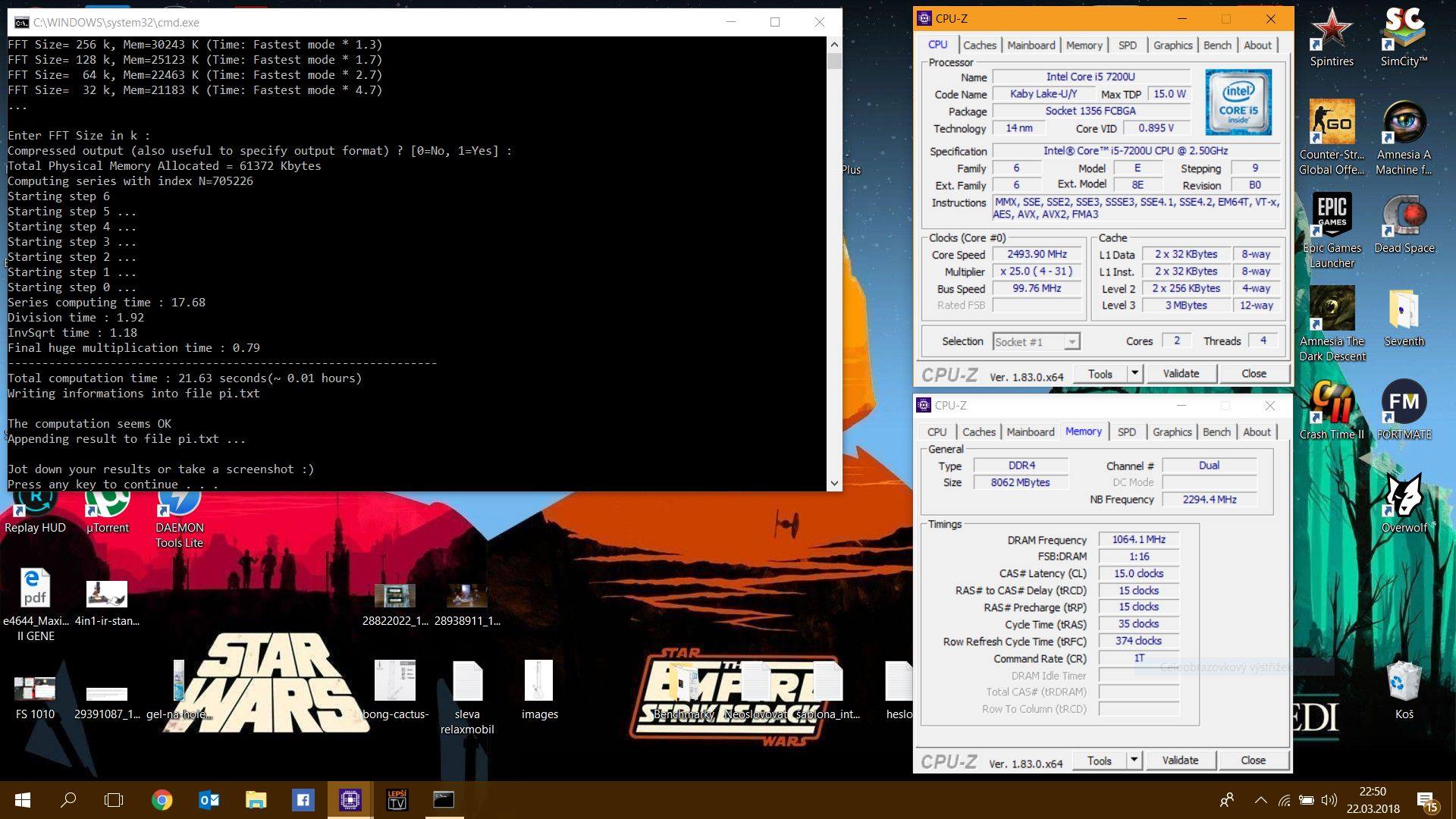Switch to Mainboard tab in top CPU-Z
This screenshot has height=819, width=1456.
(x=1031, y=45)
